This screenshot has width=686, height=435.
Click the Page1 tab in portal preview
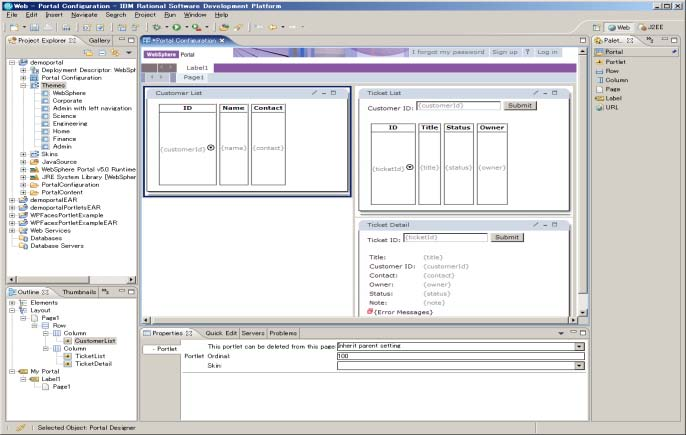pos(193,77)
